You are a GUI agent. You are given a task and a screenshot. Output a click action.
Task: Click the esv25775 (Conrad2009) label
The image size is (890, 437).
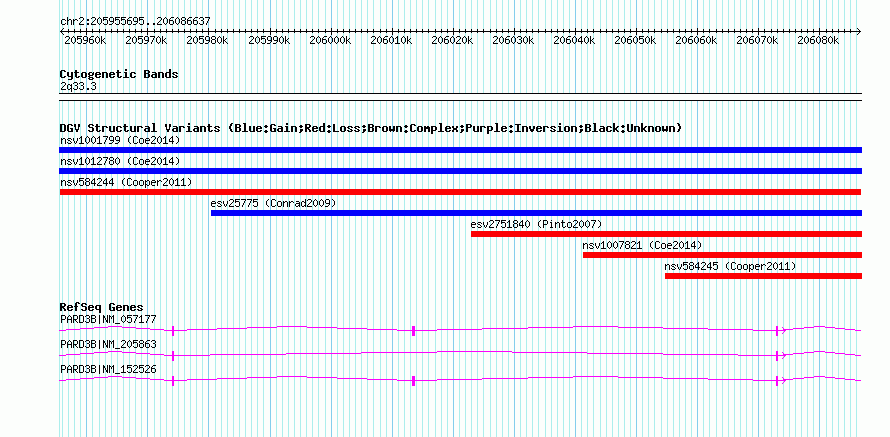tap(274, 203)
